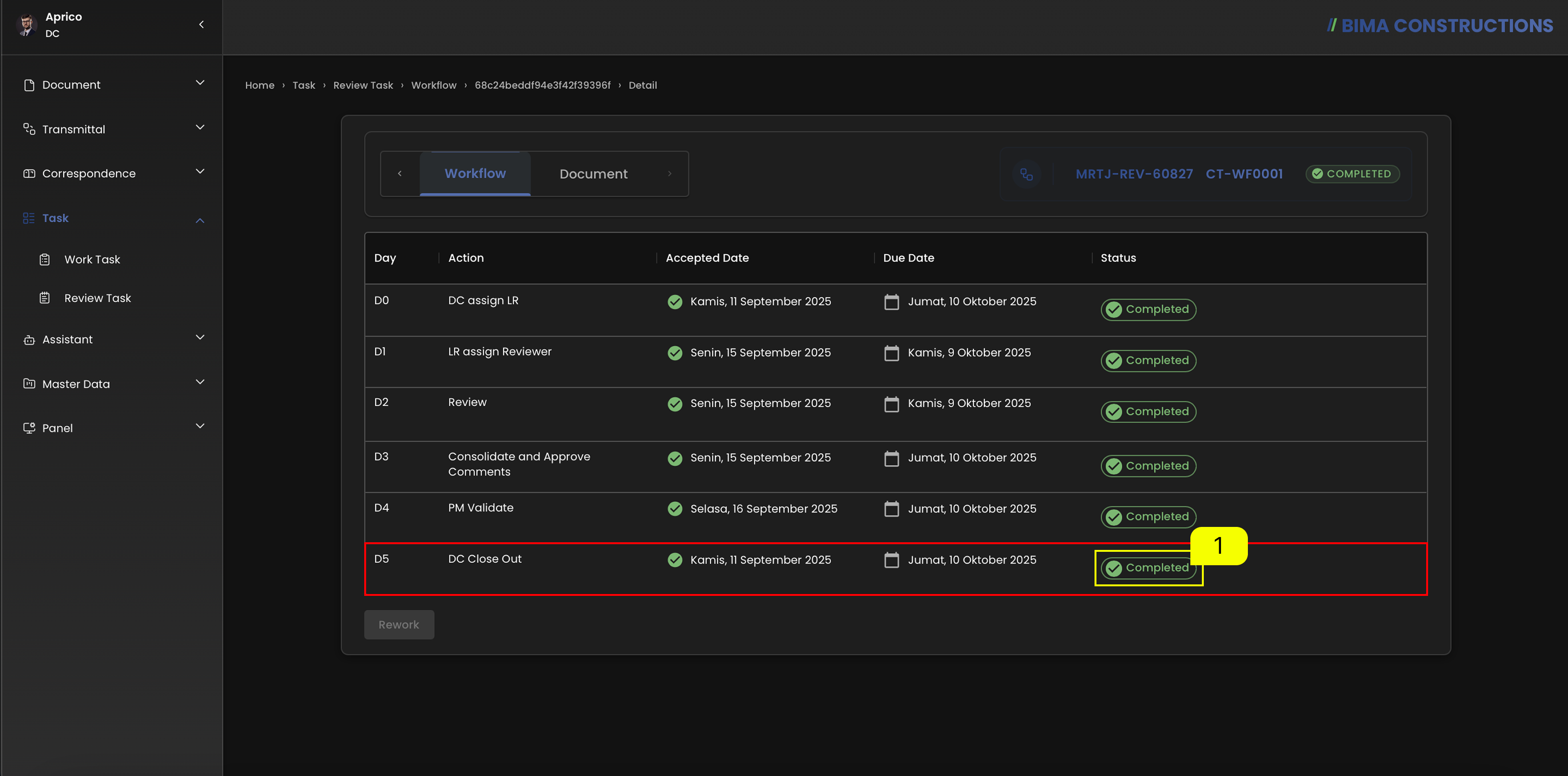Switch to the Workflow tab
The width and height of the screenshot is (1568, 776).
click(475, 173)
